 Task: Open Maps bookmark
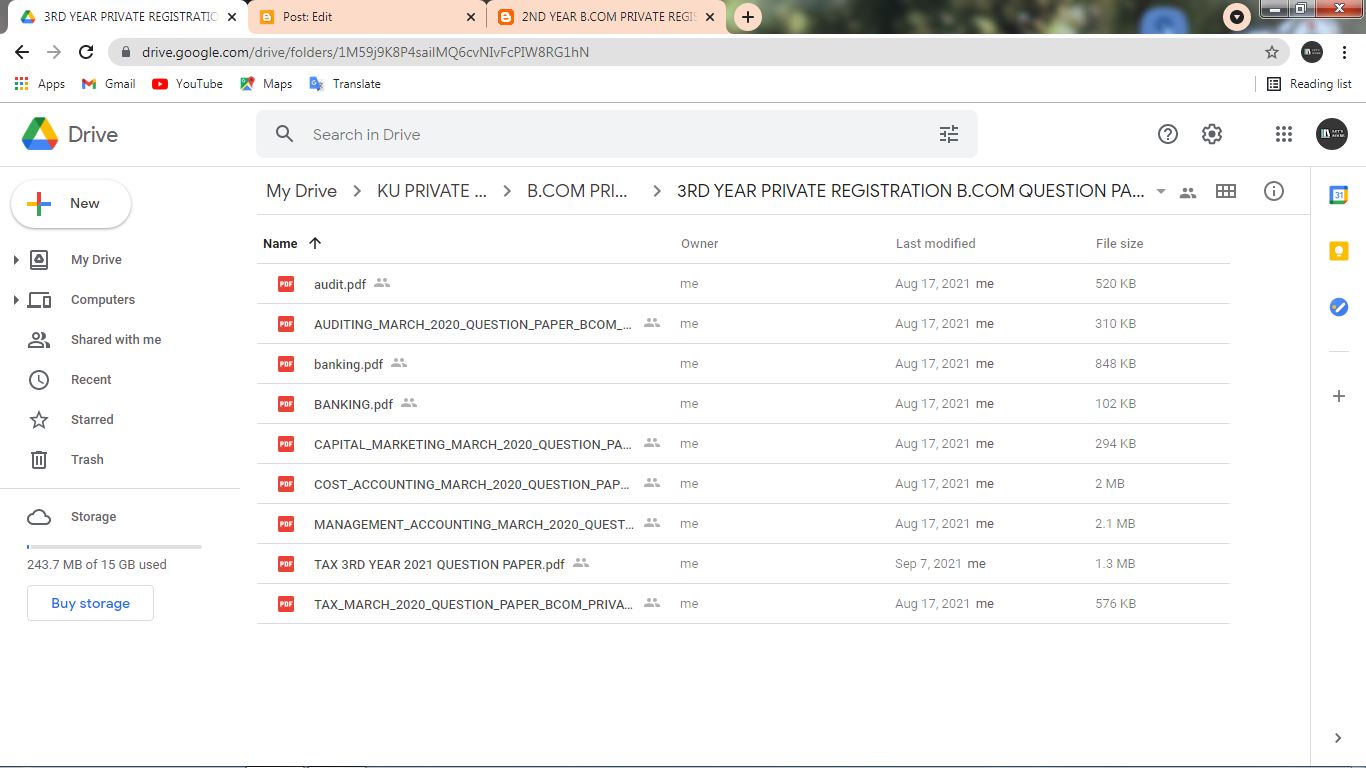(266, 84)
